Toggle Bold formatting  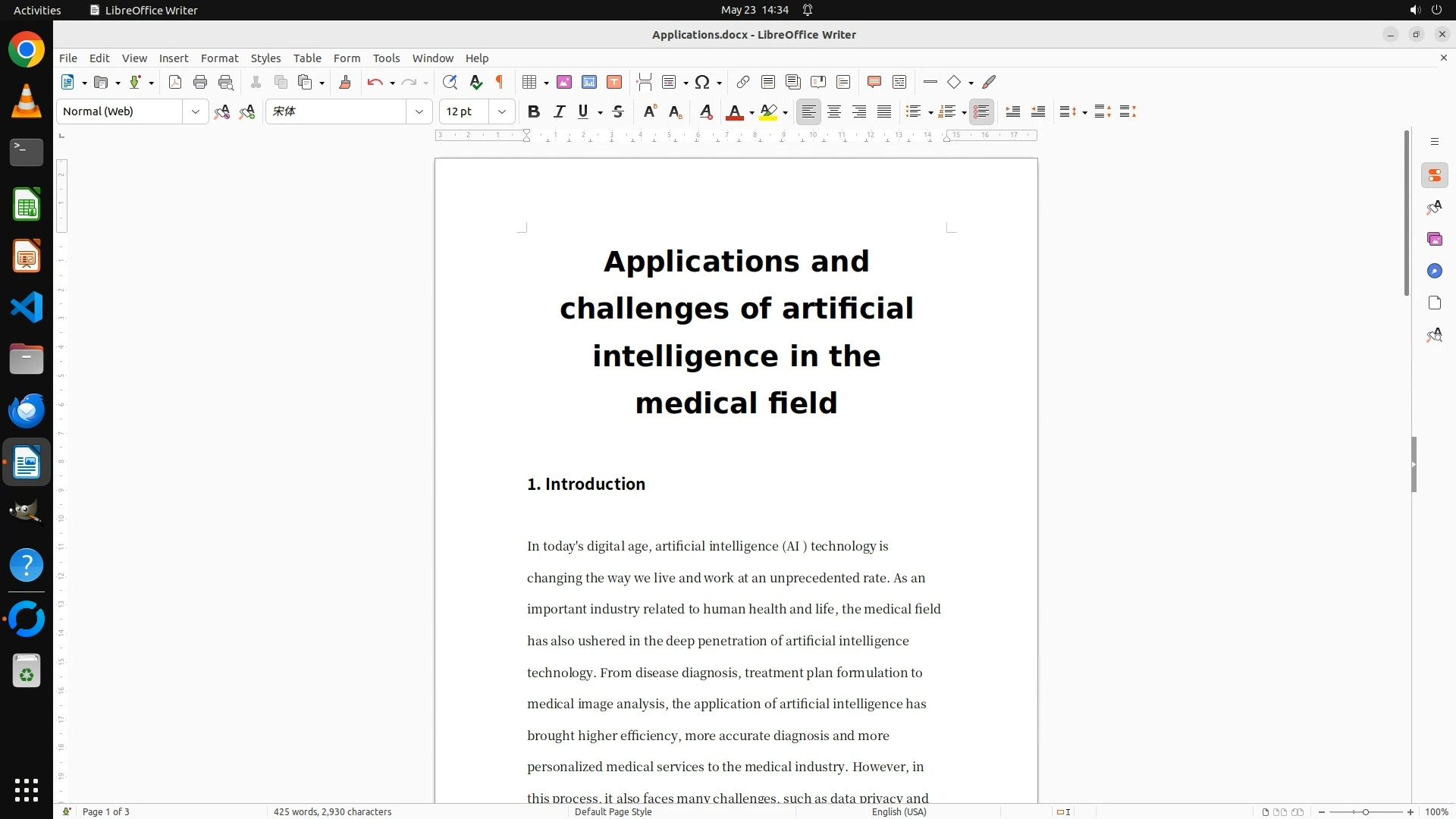534,112
